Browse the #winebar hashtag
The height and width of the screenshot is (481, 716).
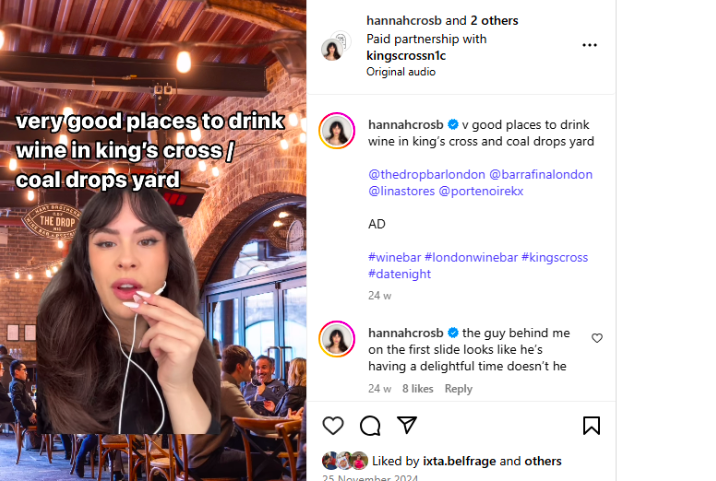[393, 257]
